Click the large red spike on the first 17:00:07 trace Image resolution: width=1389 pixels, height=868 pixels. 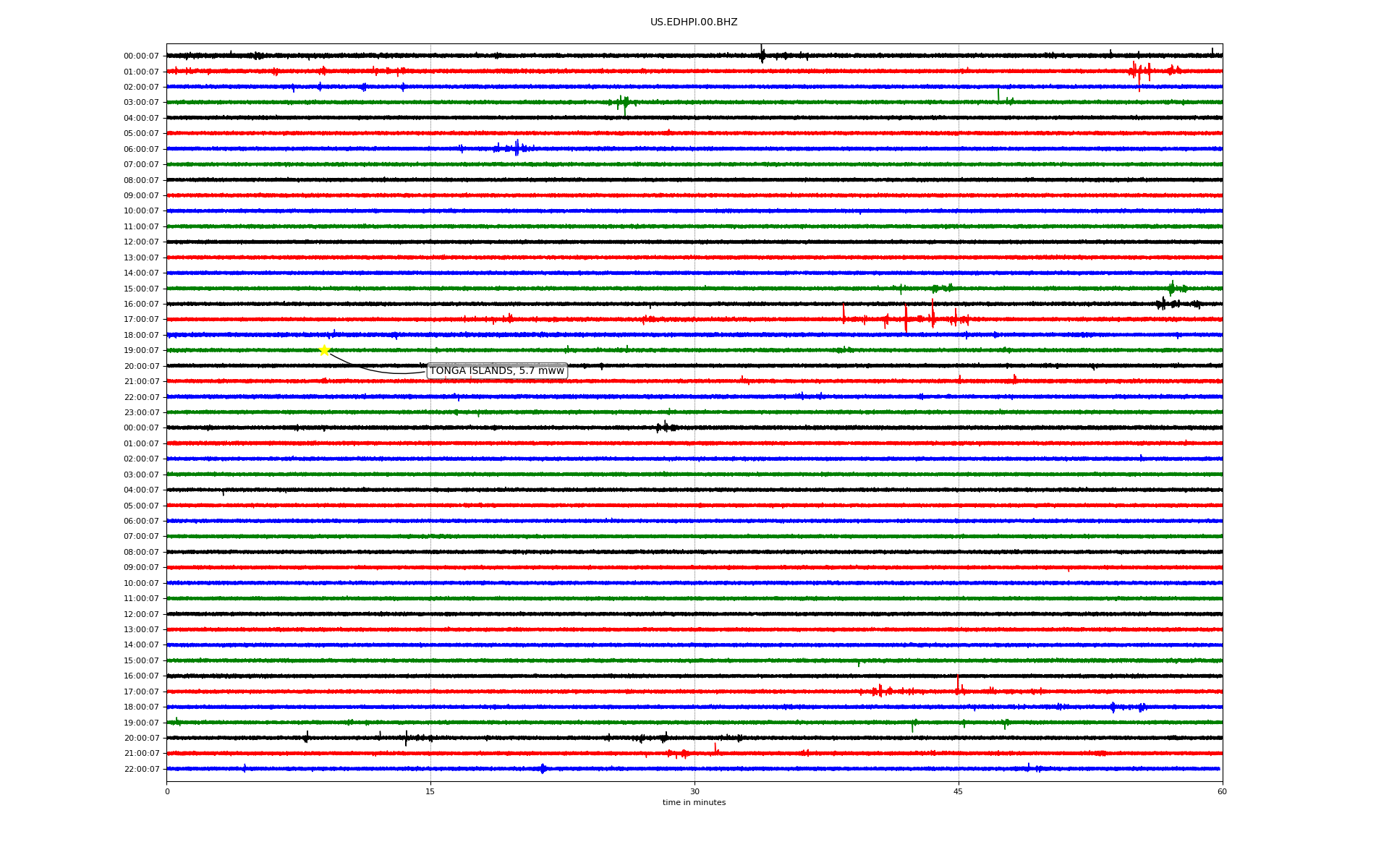[x=906, y=319]
